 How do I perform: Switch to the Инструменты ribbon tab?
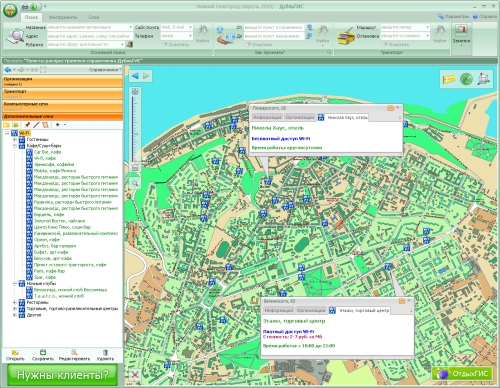coord(63,17)
